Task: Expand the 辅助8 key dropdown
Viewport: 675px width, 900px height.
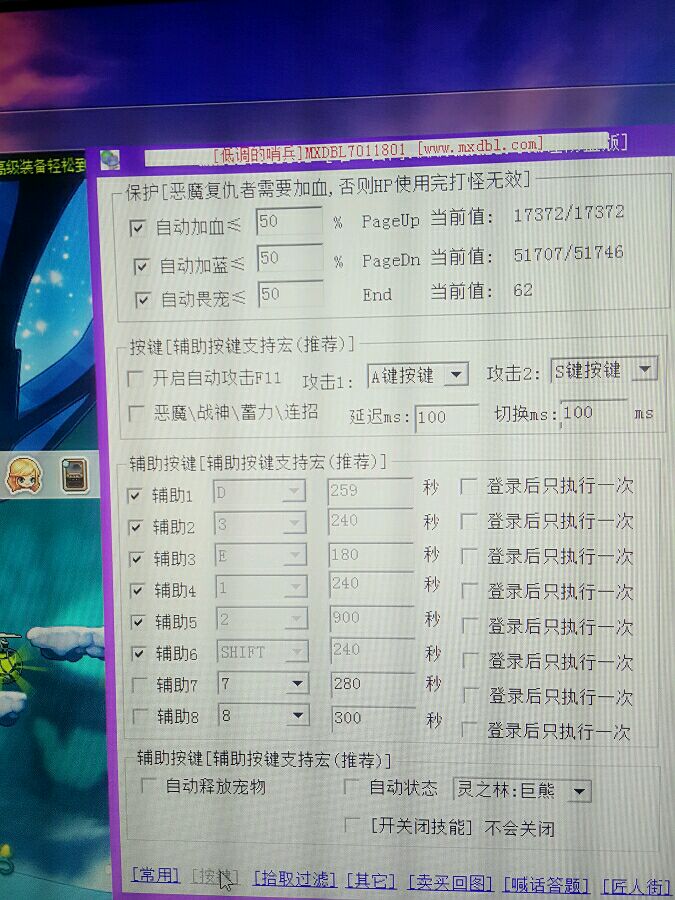Action: click(297, 715)
